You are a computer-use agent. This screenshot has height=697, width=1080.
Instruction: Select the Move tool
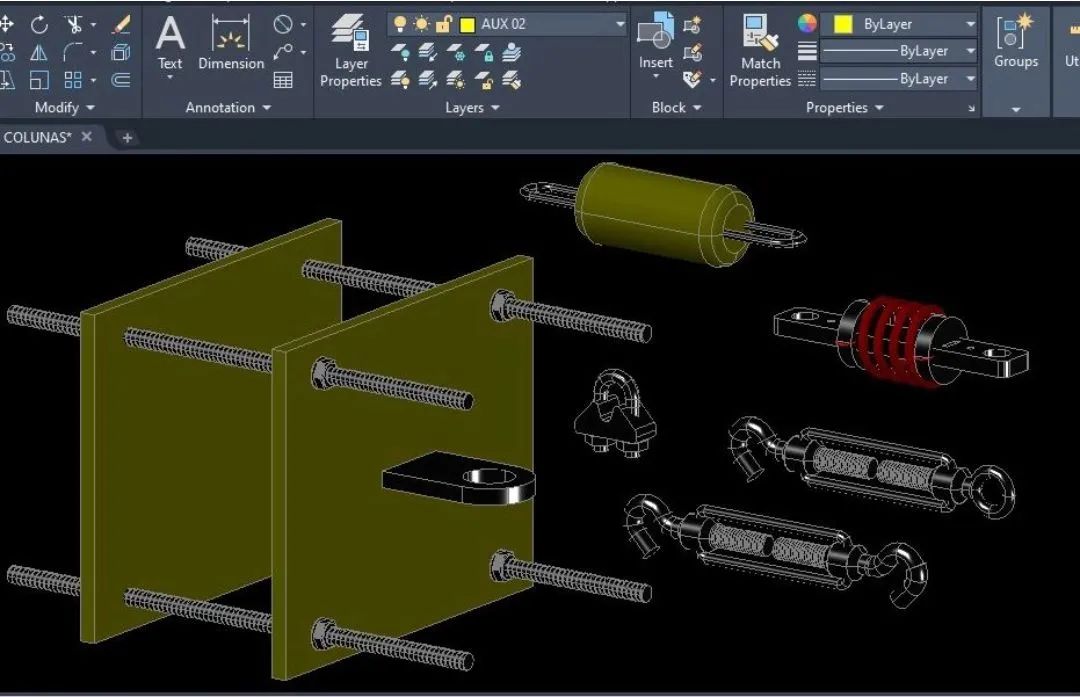click(x=6, y=25)
